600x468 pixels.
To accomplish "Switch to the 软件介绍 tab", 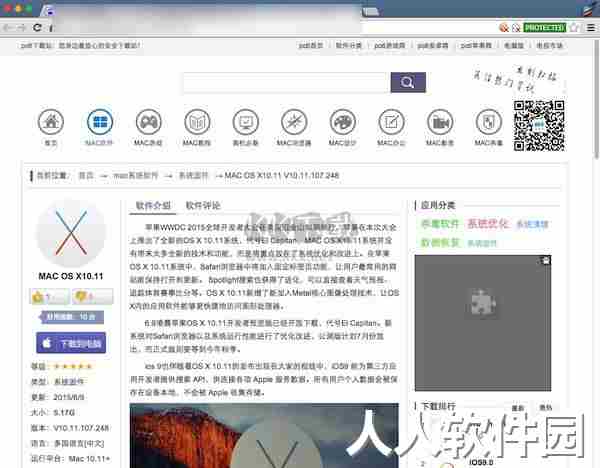I will [x=153, y=205].
